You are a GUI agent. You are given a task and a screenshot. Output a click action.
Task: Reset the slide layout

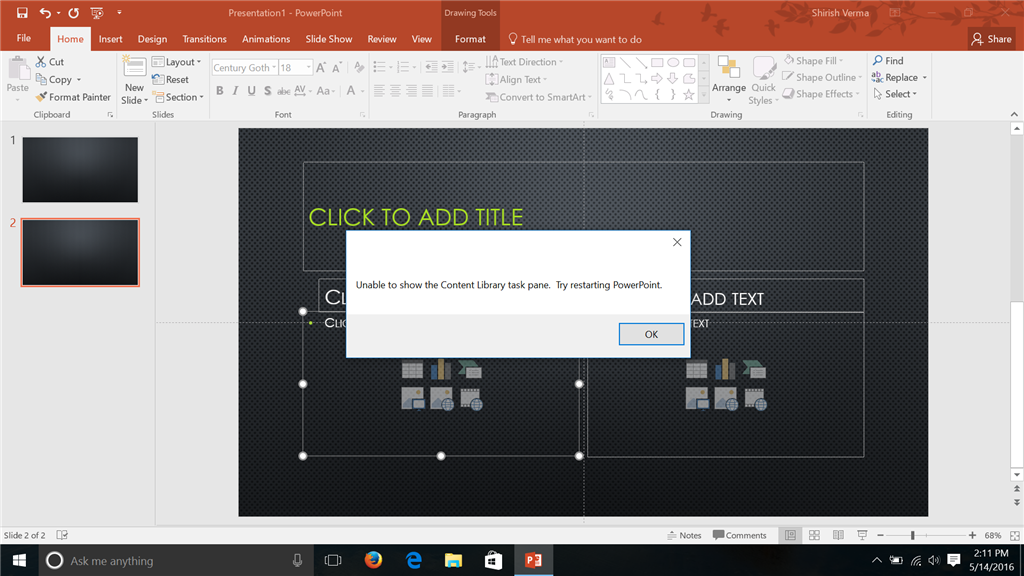point(170,79)
